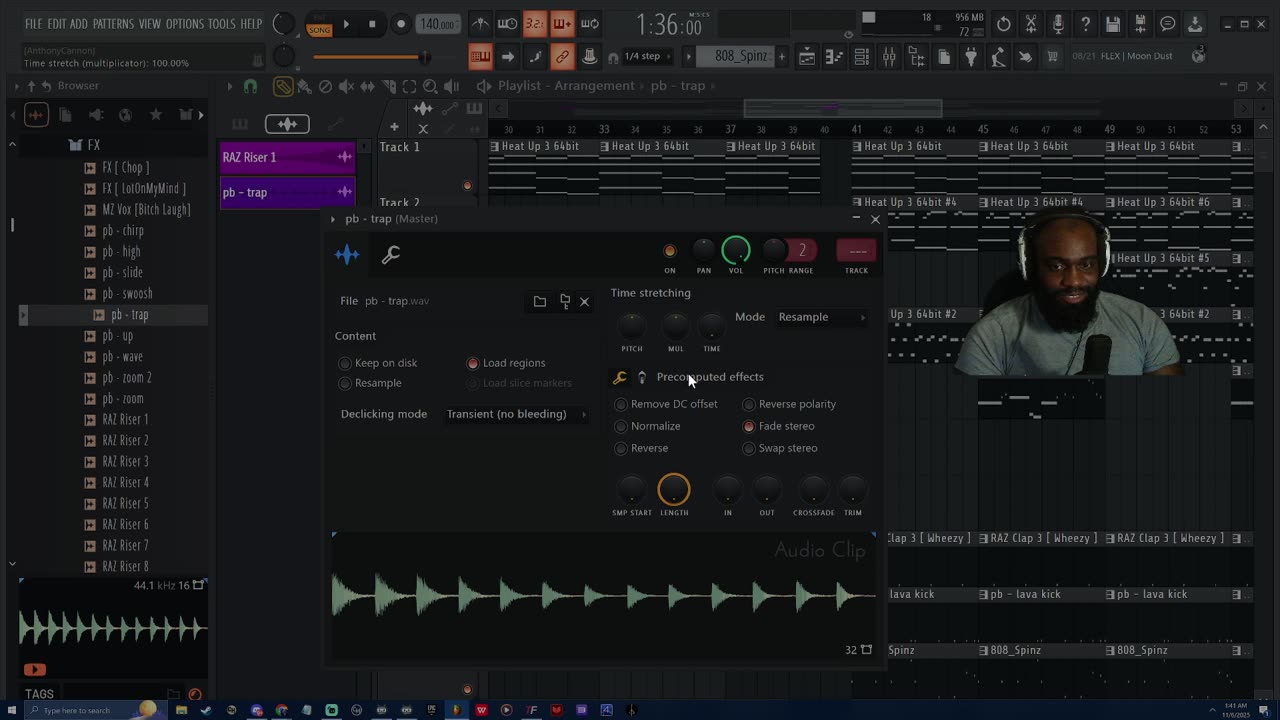1280x720 pixels.
Task: Open the 1/4 step snap dropdown
Action: pos(648,56)
